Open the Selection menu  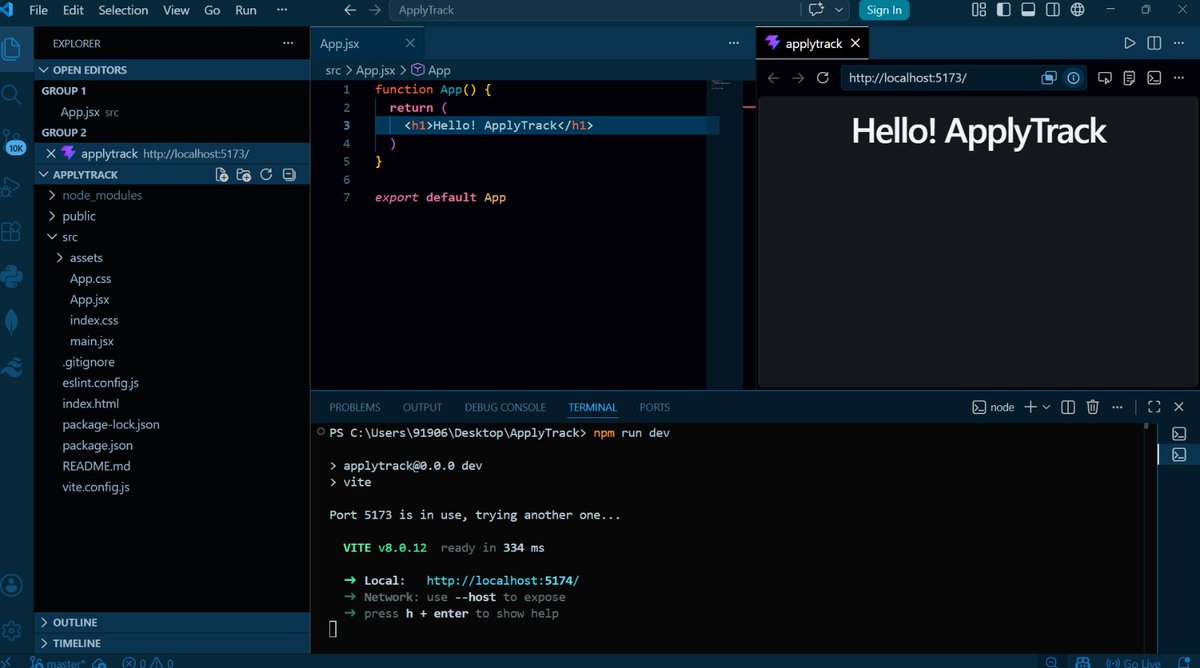click(123, 10)
